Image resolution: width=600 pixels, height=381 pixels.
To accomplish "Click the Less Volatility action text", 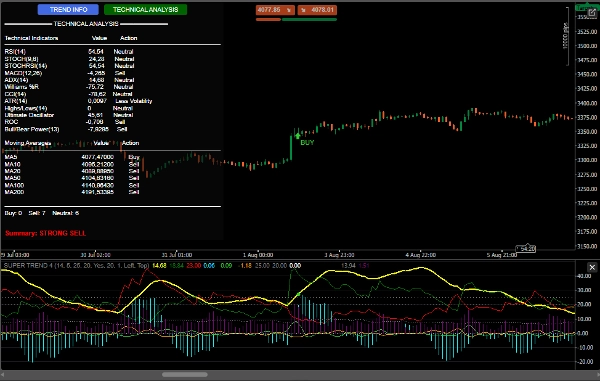I will 134,101.
